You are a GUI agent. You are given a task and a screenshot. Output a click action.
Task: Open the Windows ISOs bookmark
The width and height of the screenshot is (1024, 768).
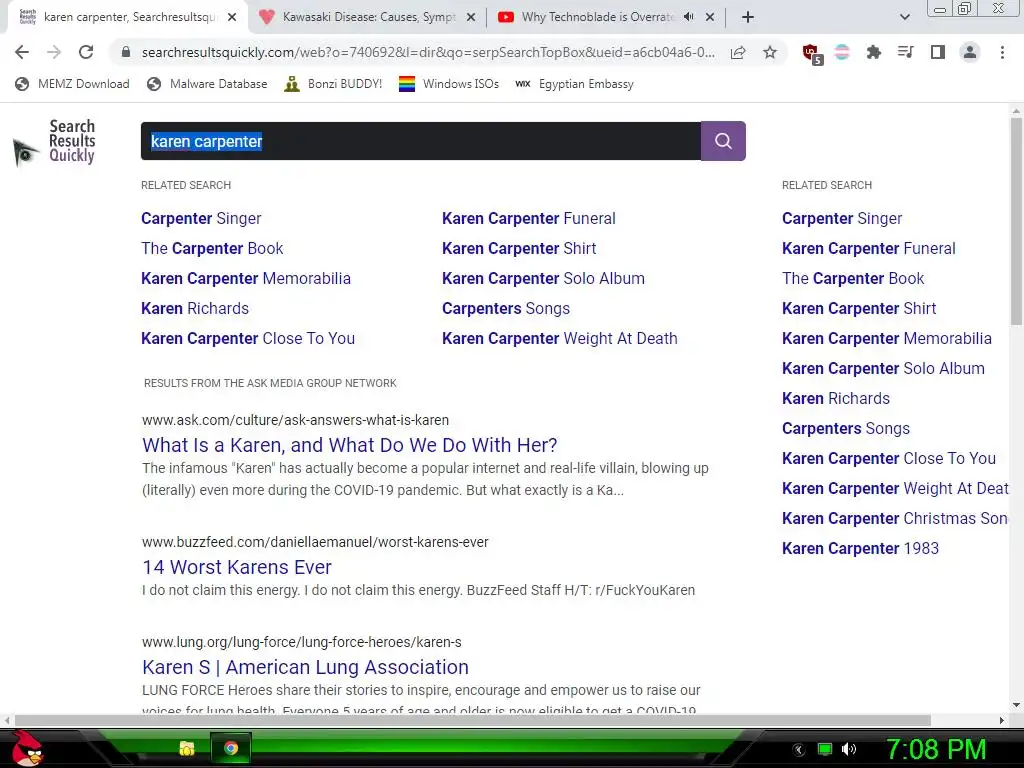click(x=449, y=84)
